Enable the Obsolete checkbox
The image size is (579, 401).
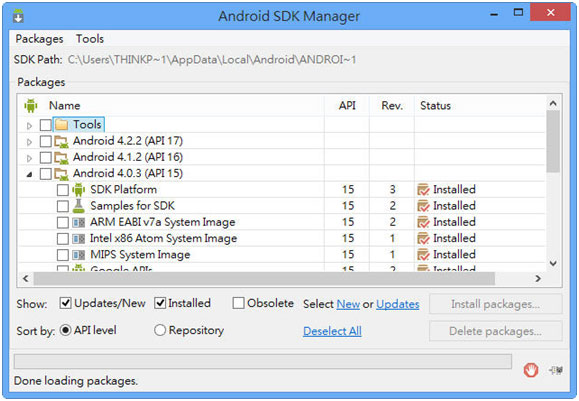pyautogui.click(x=238, y=304)
